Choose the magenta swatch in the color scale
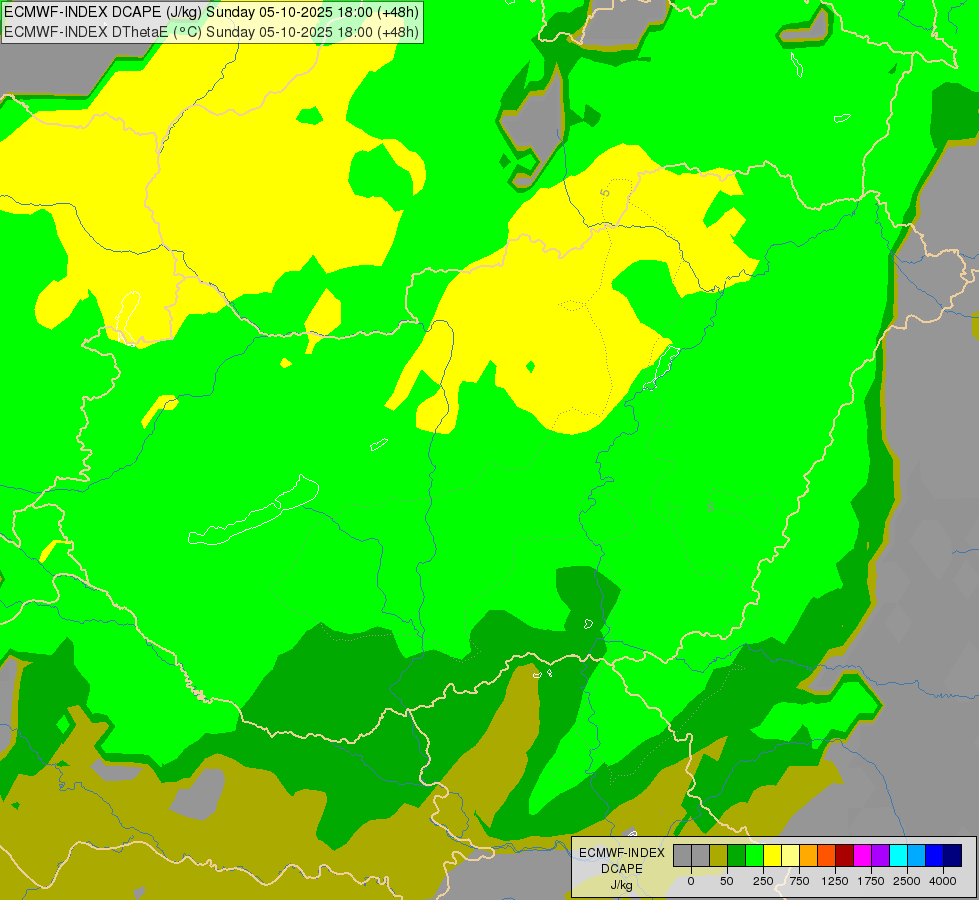Viewport: 979px width, 900px height. coord(862,855)
